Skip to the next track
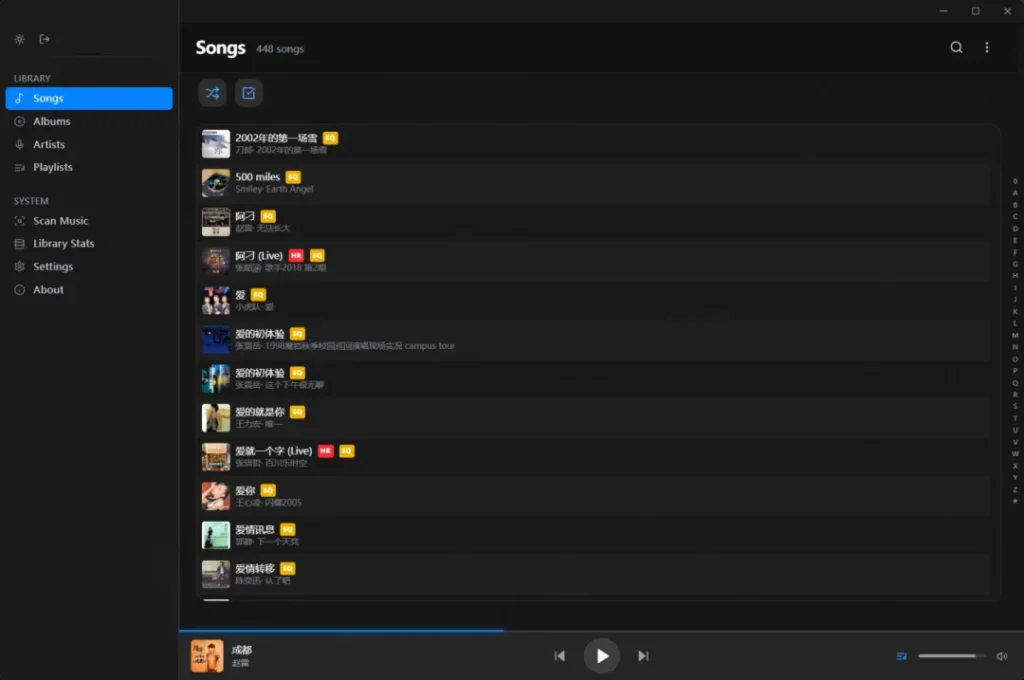Image resolution: width=1024 pixels, height=680 pixels. [x=643, y=656]
